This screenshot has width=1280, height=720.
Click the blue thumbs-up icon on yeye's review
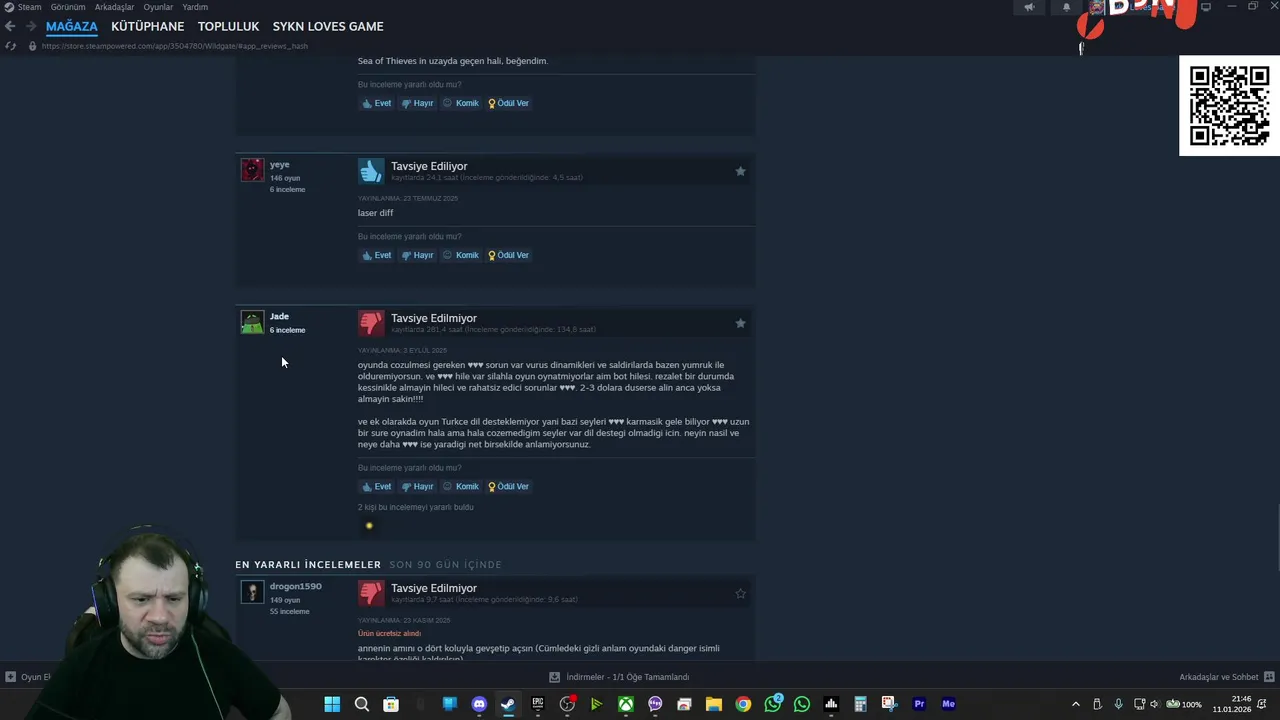pyautogui.click(x=371, y=171)
